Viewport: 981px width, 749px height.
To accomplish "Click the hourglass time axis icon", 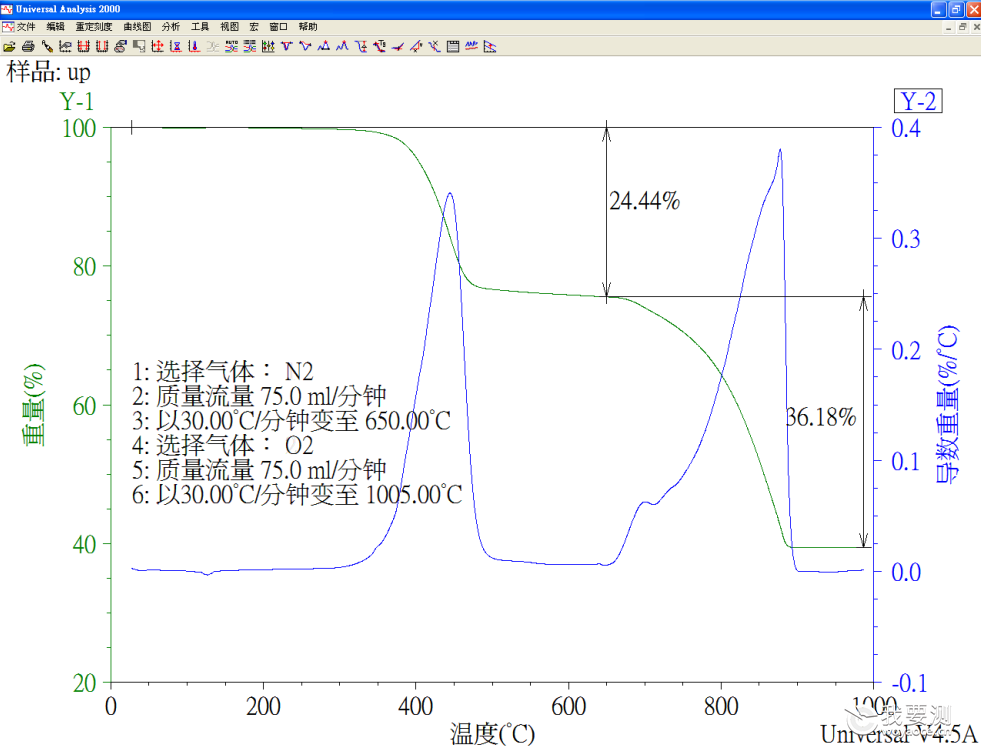I will [x=176, y=46].
